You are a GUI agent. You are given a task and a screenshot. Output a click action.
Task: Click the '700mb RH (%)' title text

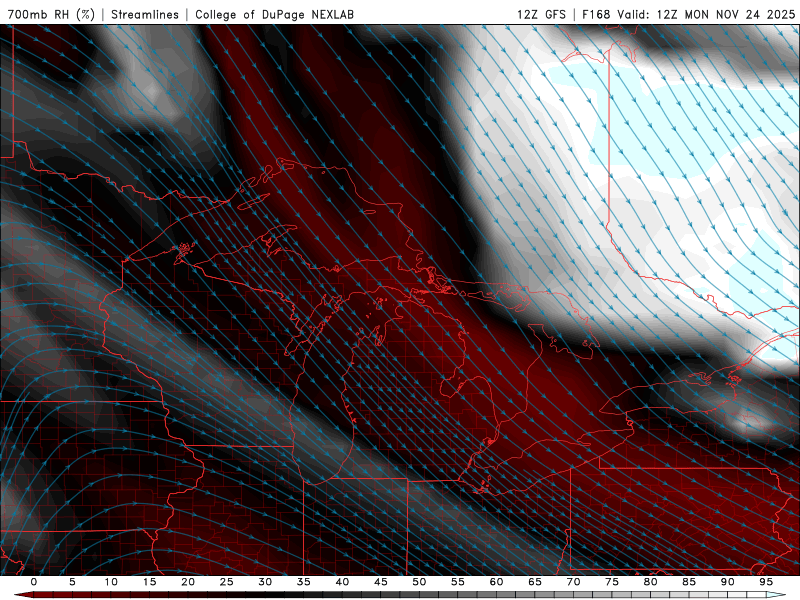[51, 14]
